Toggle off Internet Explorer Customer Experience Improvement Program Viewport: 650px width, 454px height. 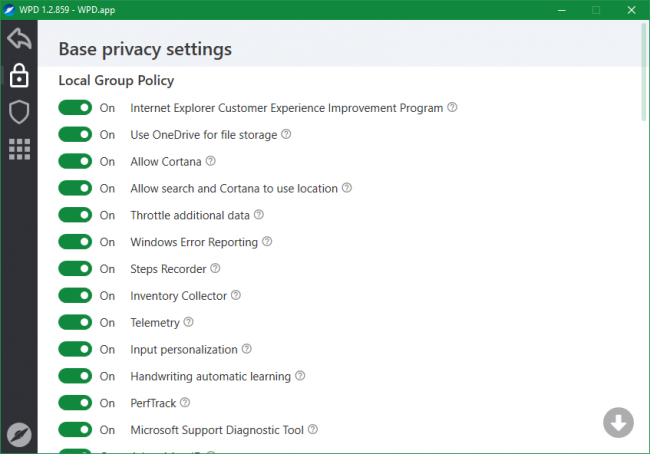(75, 108)
